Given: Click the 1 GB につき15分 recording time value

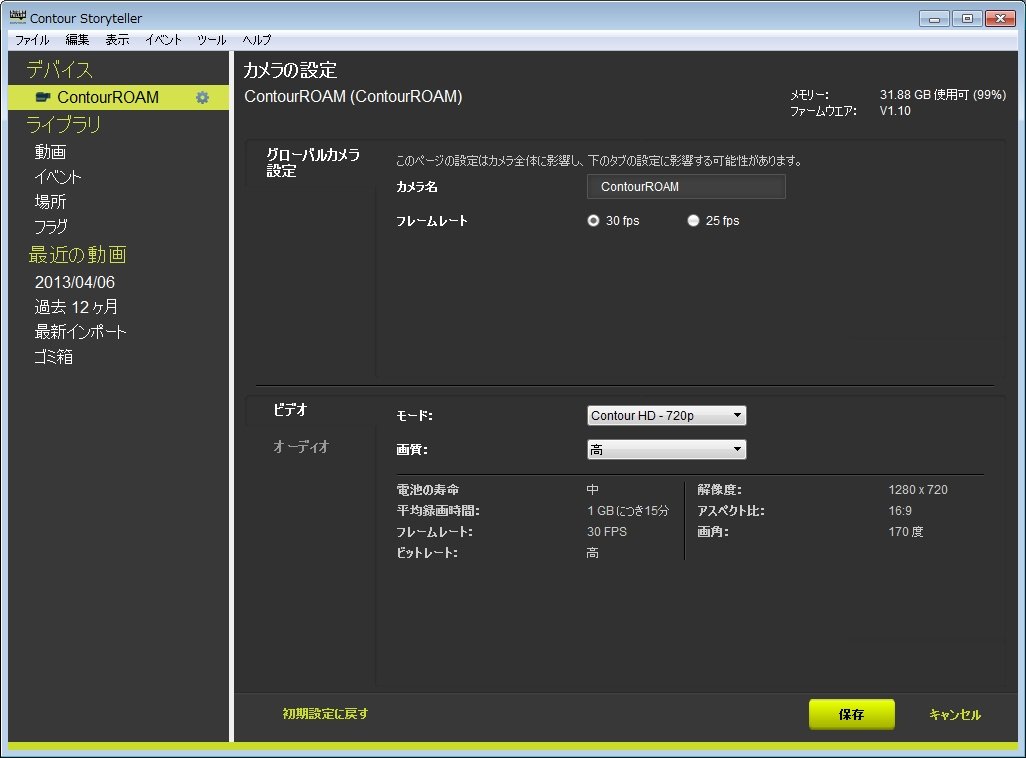Looking at the screenshot, I should point(628,511).
